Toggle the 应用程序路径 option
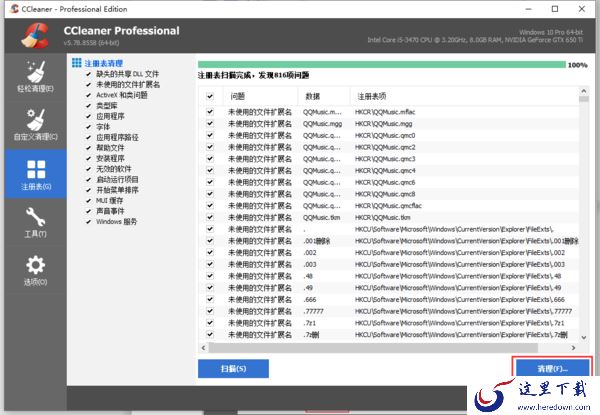 click(x=88, y=137)
